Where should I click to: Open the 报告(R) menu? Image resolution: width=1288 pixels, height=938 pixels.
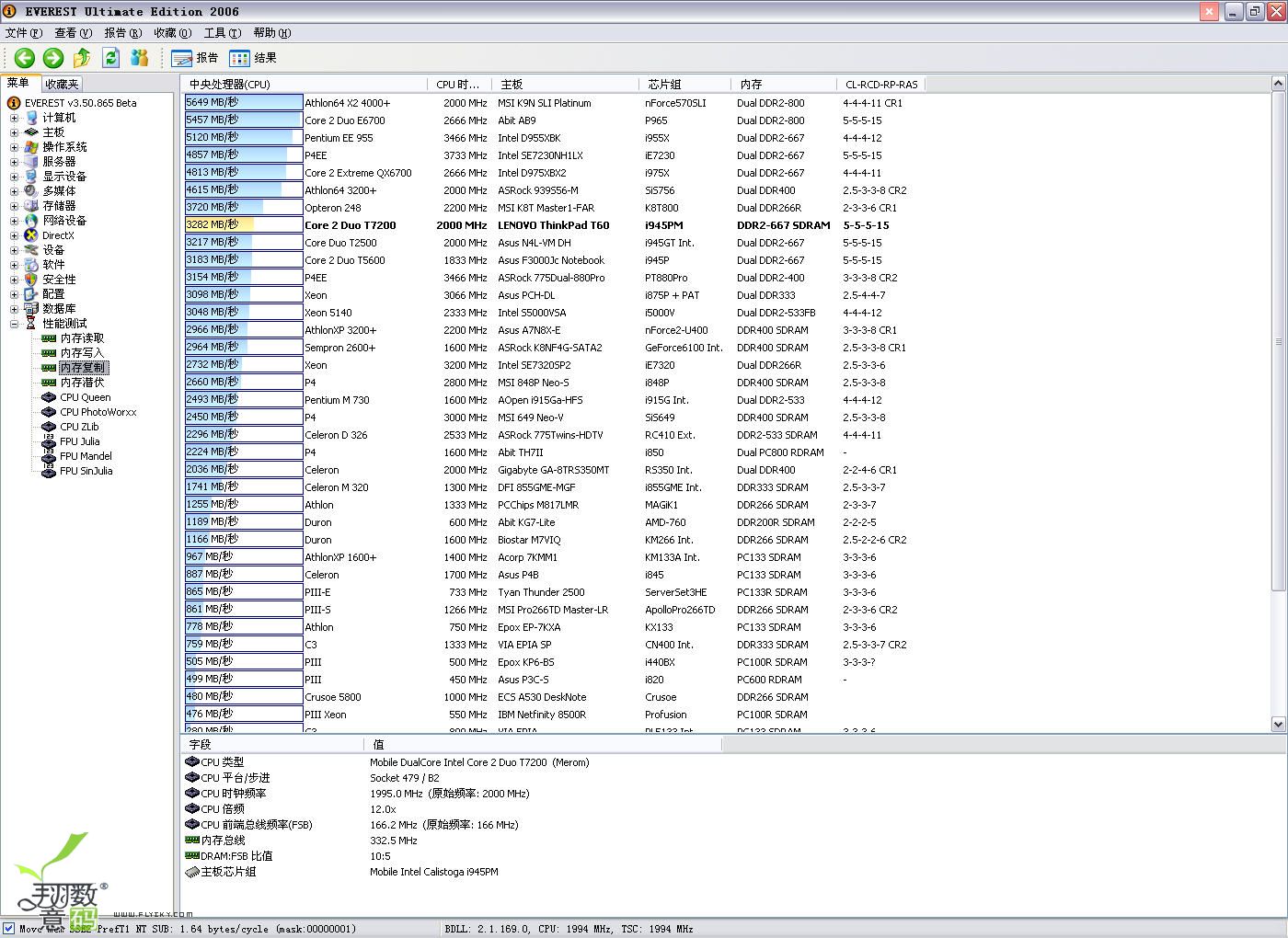pyautogui.click(x=123, y=32)
